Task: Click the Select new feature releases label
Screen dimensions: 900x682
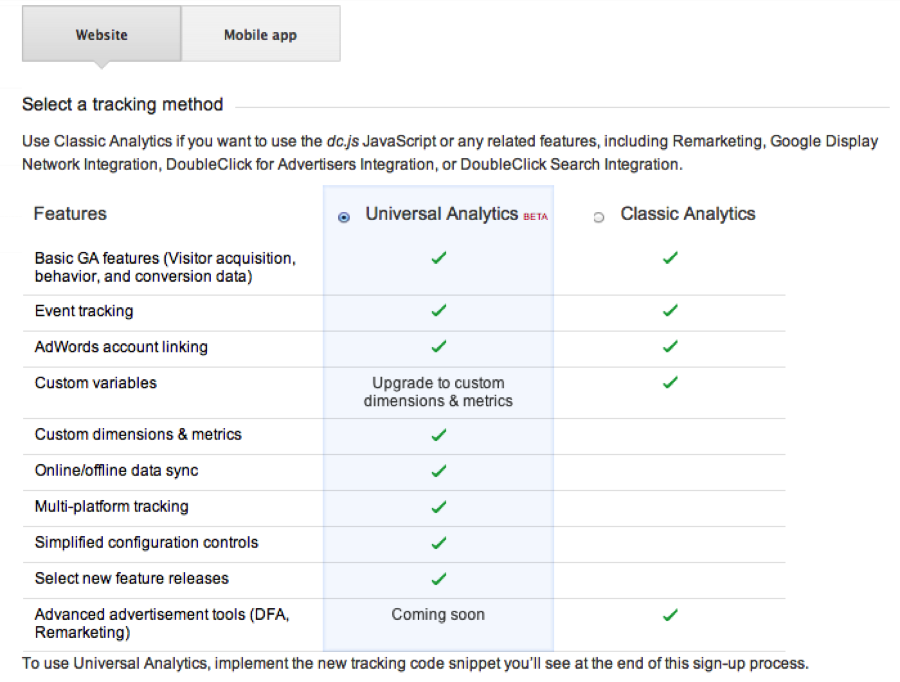Action: tap(131, 578)
